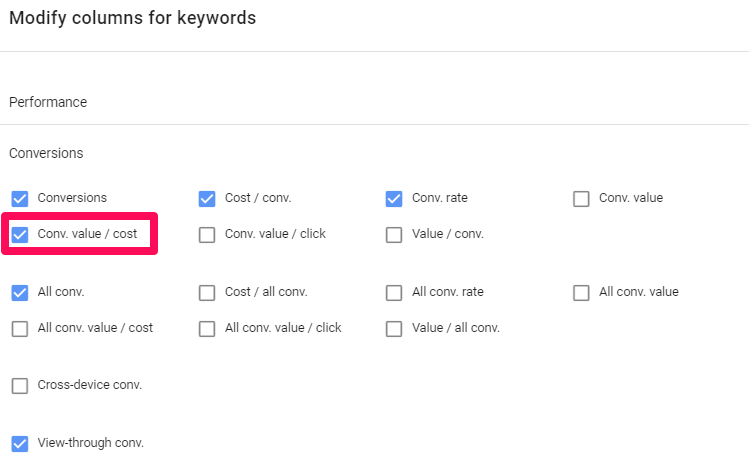Click the Modify columns for keywords title
The image size is (749, 460).
132,18
